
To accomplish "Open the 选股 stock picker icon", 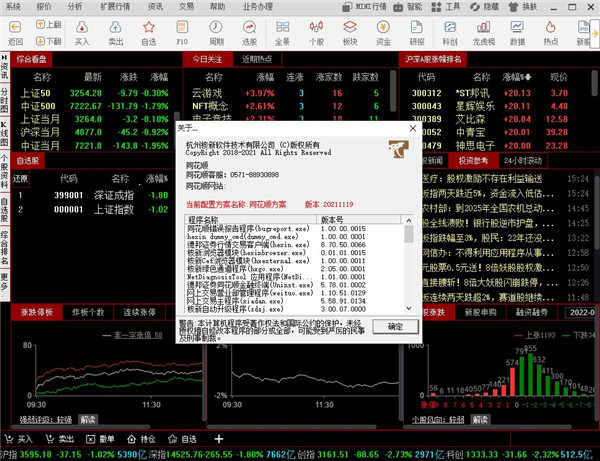I will [249, 27].
